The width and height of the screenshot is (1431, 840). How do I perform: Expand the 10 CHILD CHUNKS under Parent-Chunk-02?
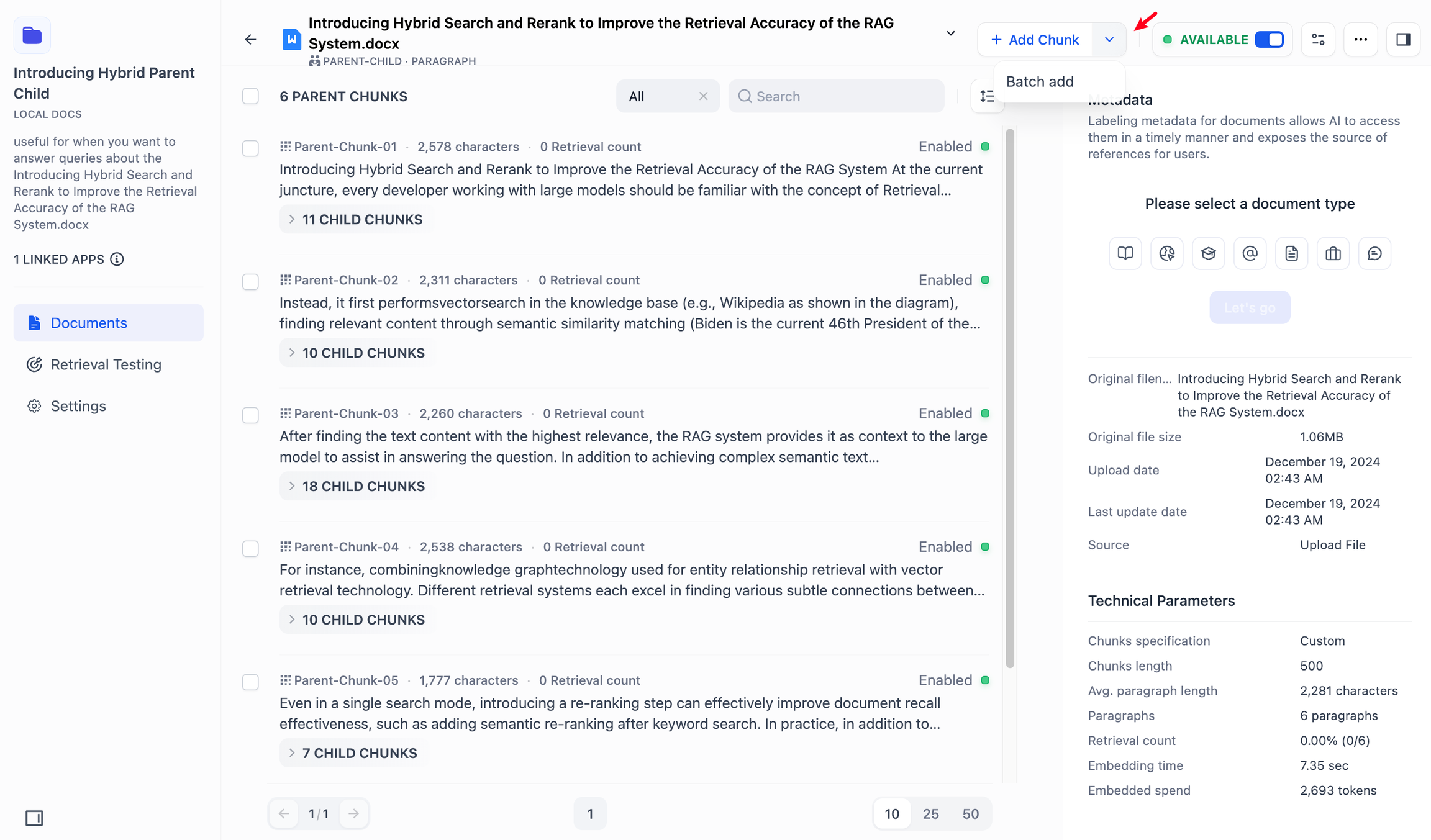click(355, 353)
